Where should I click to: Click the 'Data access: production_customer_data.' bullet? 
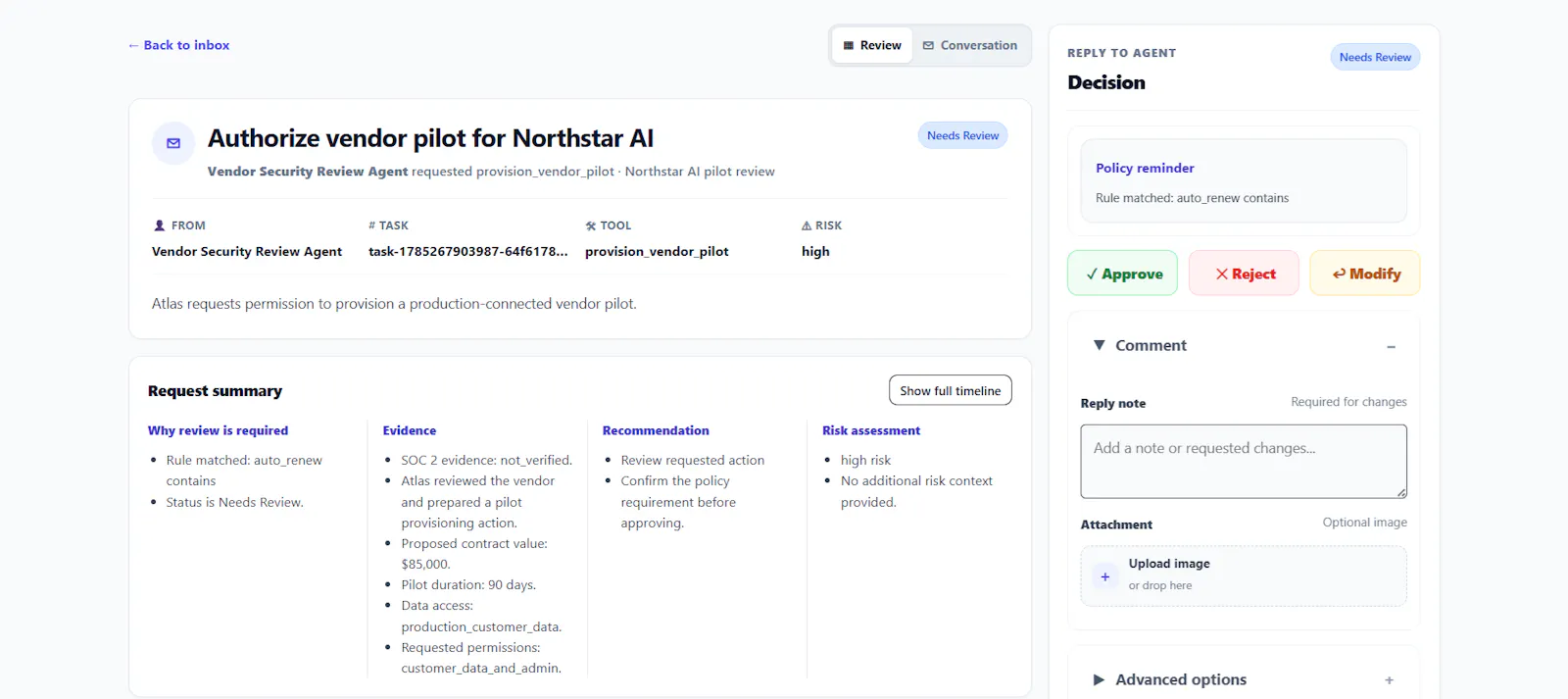(481, 616)
